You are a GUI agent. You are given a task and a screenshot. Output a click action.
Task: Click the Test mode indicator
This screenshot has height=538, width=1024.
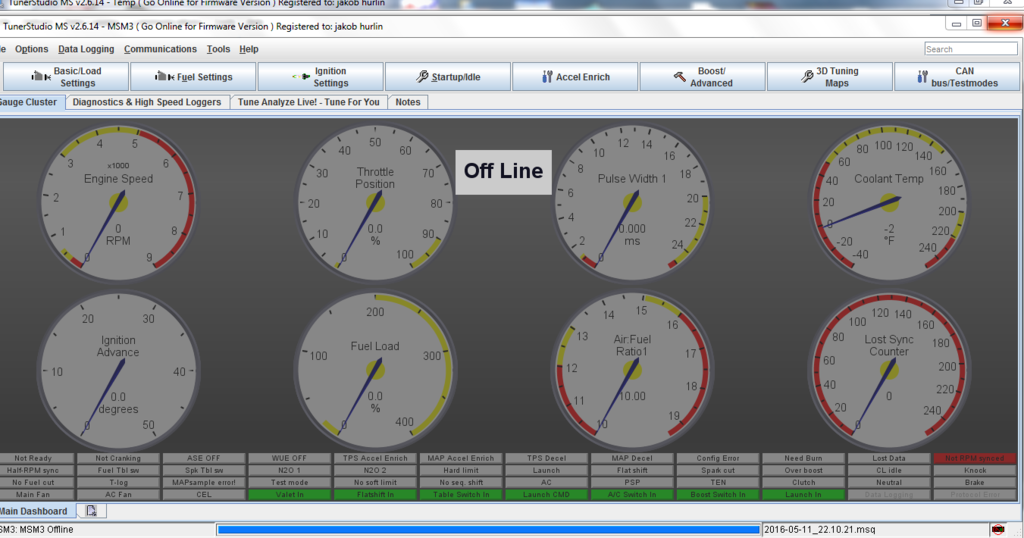(x=289, y=483)
